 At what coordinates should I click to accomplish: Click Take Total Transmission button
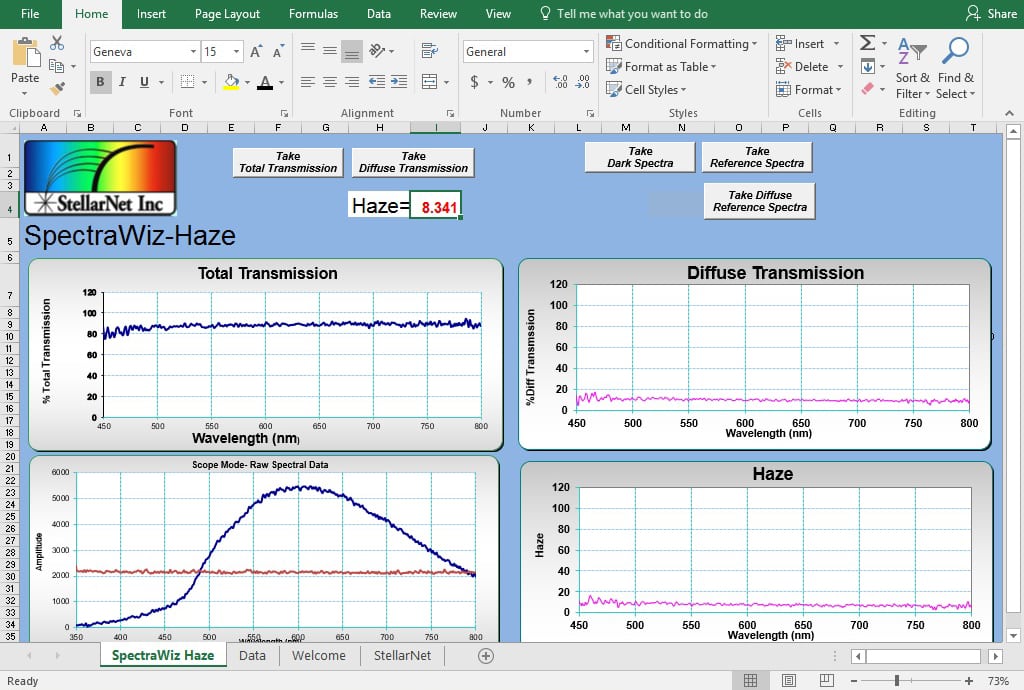pos(288,163)
